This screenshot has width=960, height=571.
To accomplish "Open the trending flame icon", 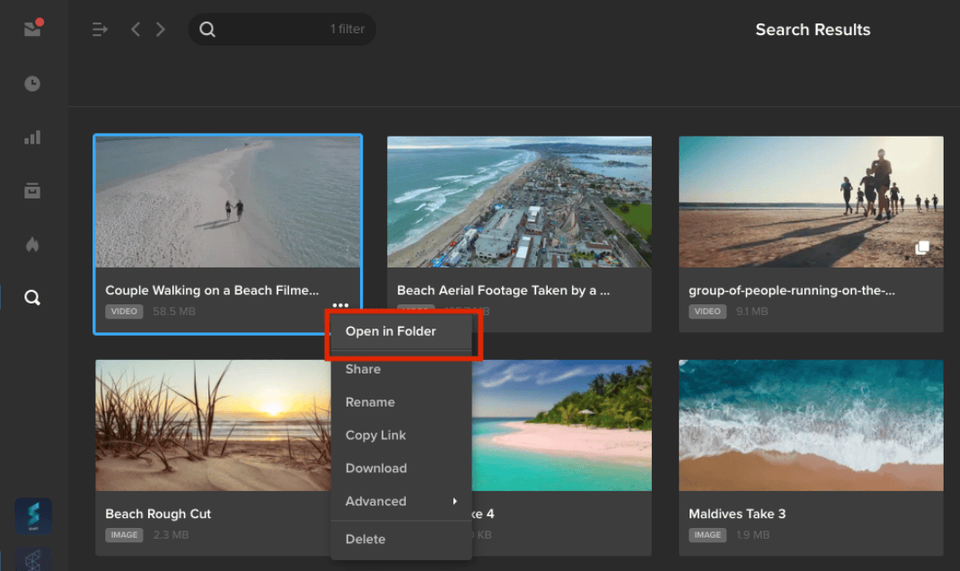I will point(32,244).
